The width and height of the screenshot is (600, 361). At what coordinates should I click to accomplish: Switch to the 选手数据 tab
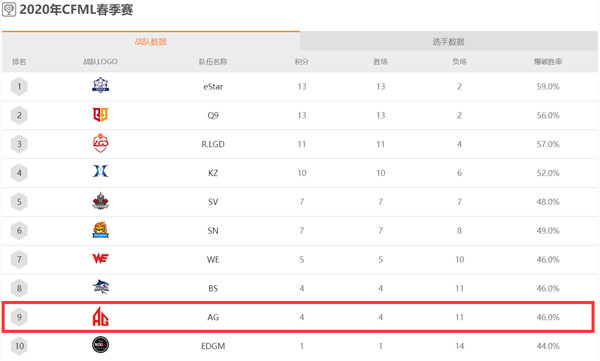[x=448, y=41]
